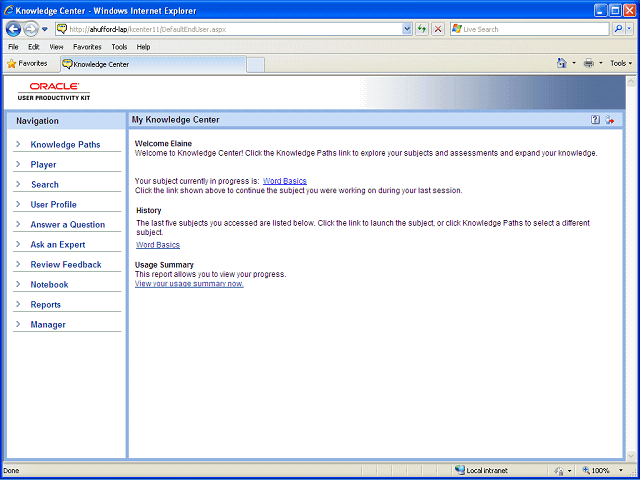The height and width of the screenshot is (480, 640).
Task: Open the Edit menu
Action: (x=33, y=47)
